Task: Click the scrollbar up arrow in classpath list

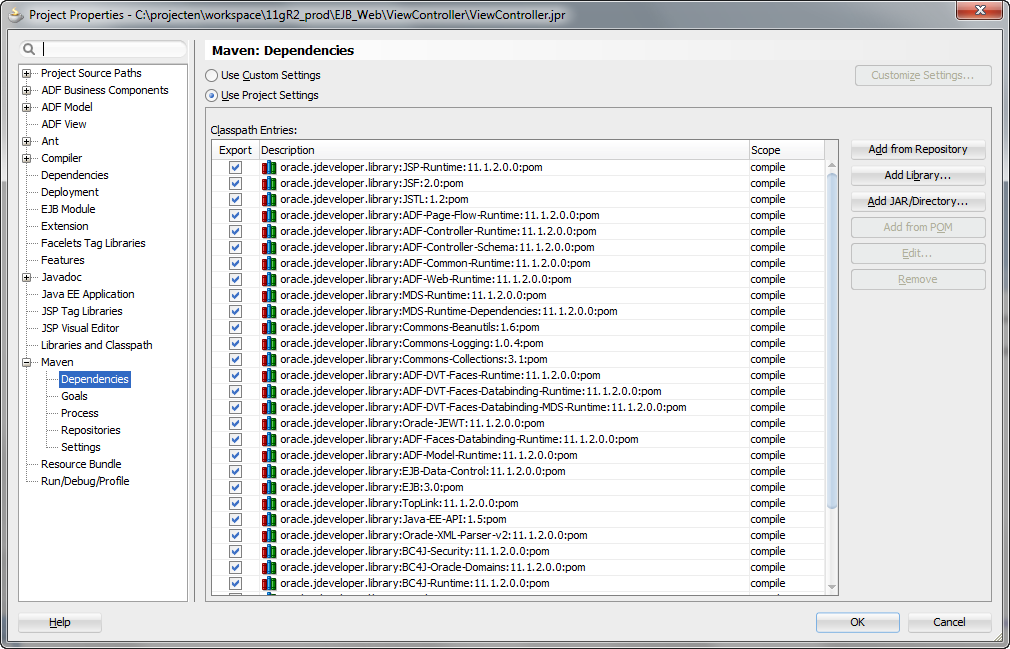Action: [x=831, y=166]
